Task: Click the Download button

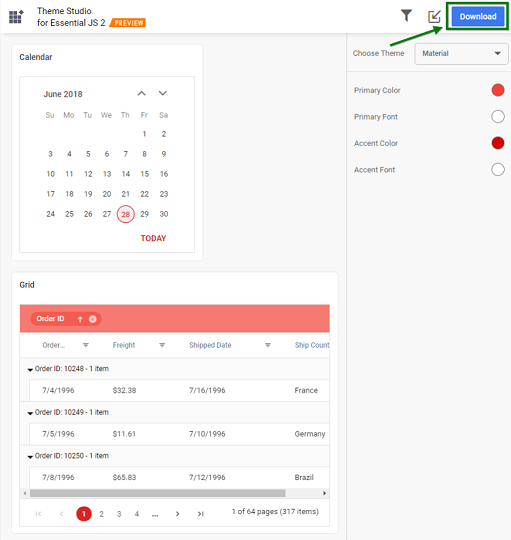Action: pyautogui.click(x=478, y=17)
